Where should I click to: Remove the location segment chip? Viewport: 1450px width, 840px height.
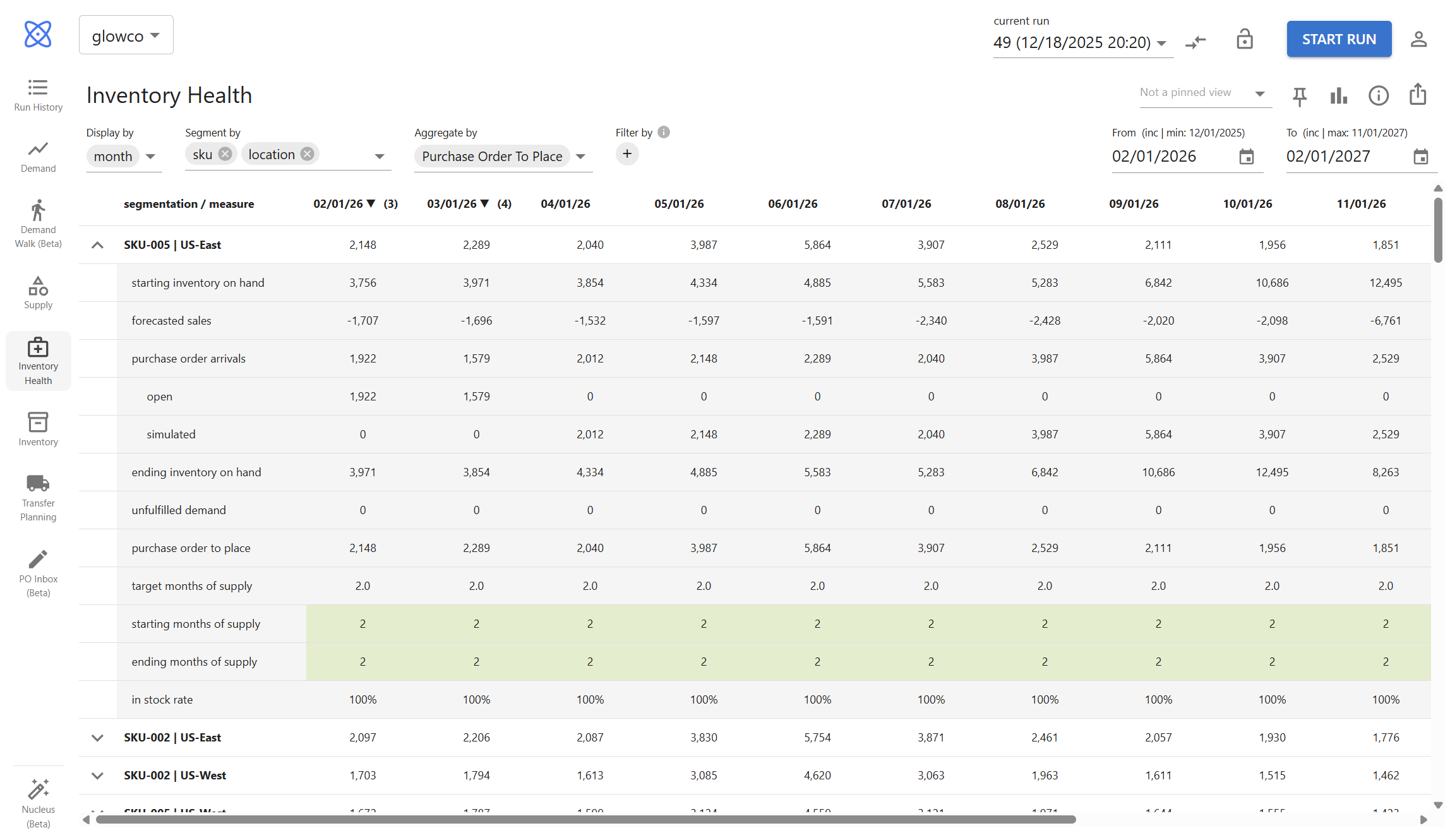click(x=307, y=153)
